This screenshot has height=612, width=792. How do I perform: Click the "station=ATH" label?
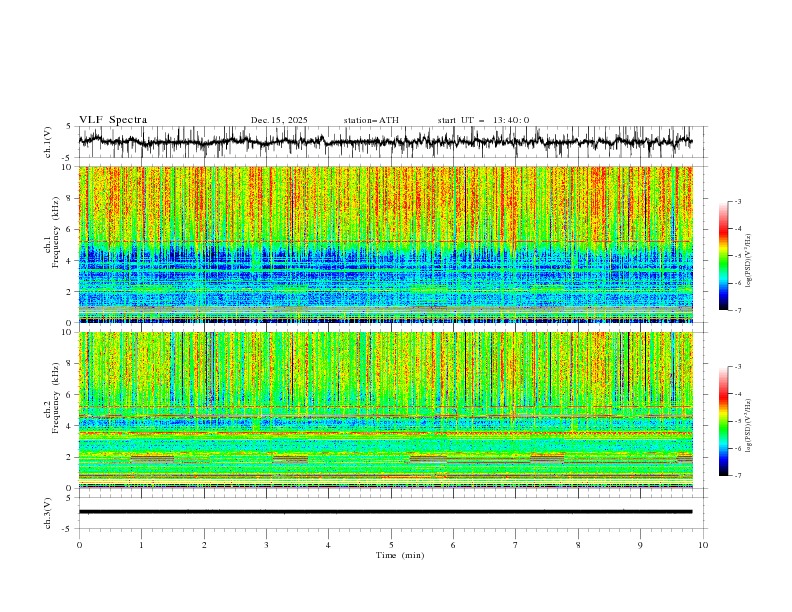tap(371, 120)
